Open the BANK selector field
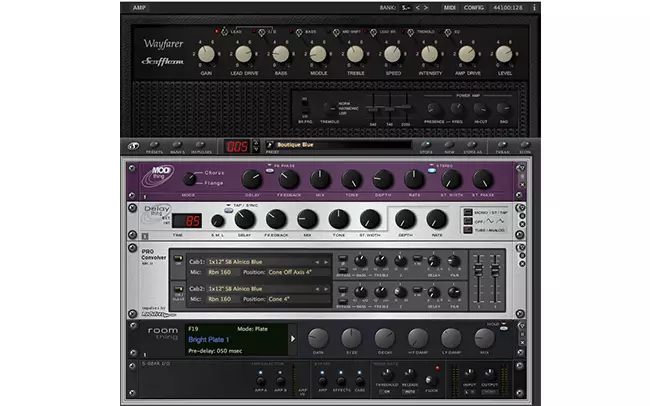Viewport: 650px width, 406px height. 406,7
